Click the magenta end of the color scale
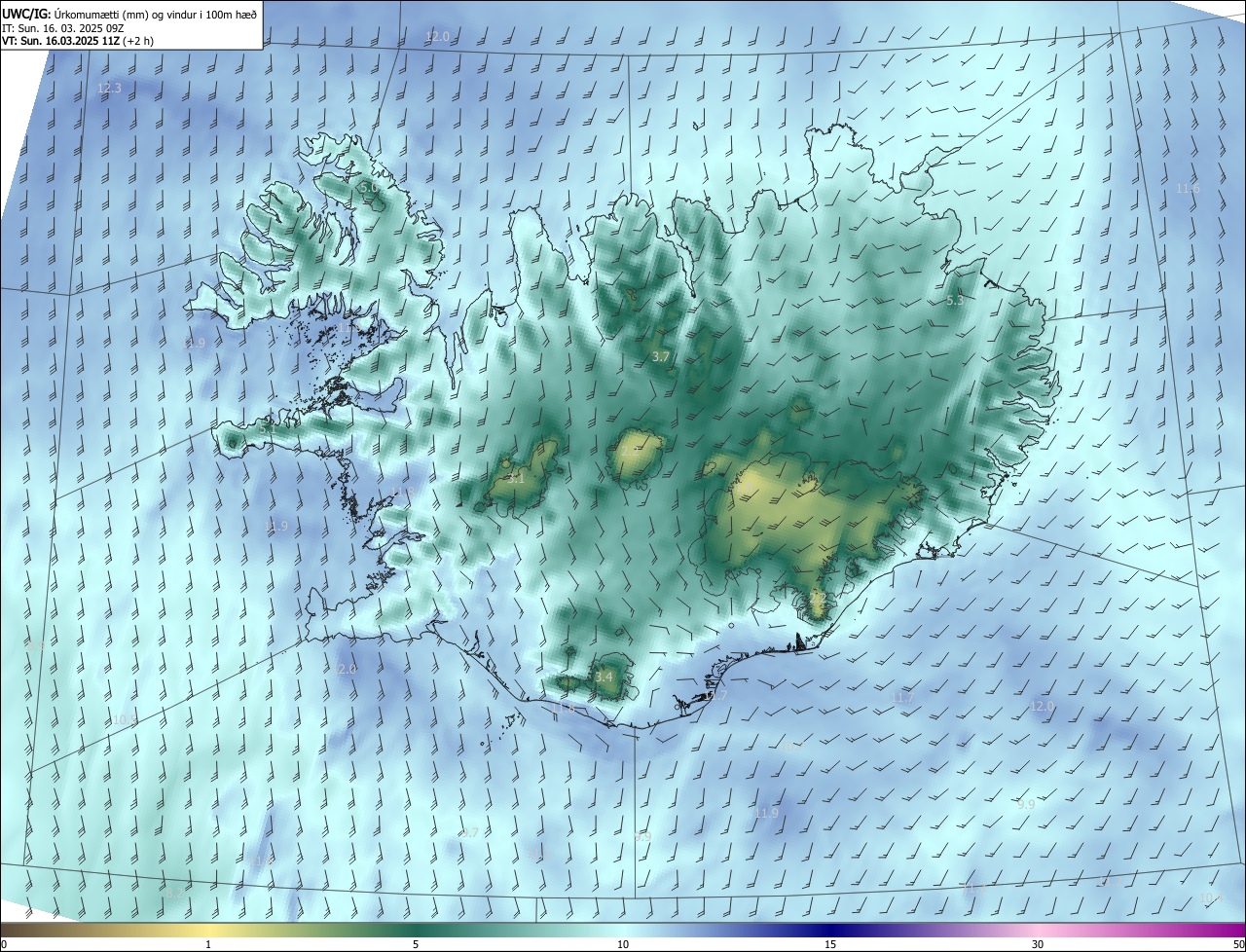 click(1228, 930)
